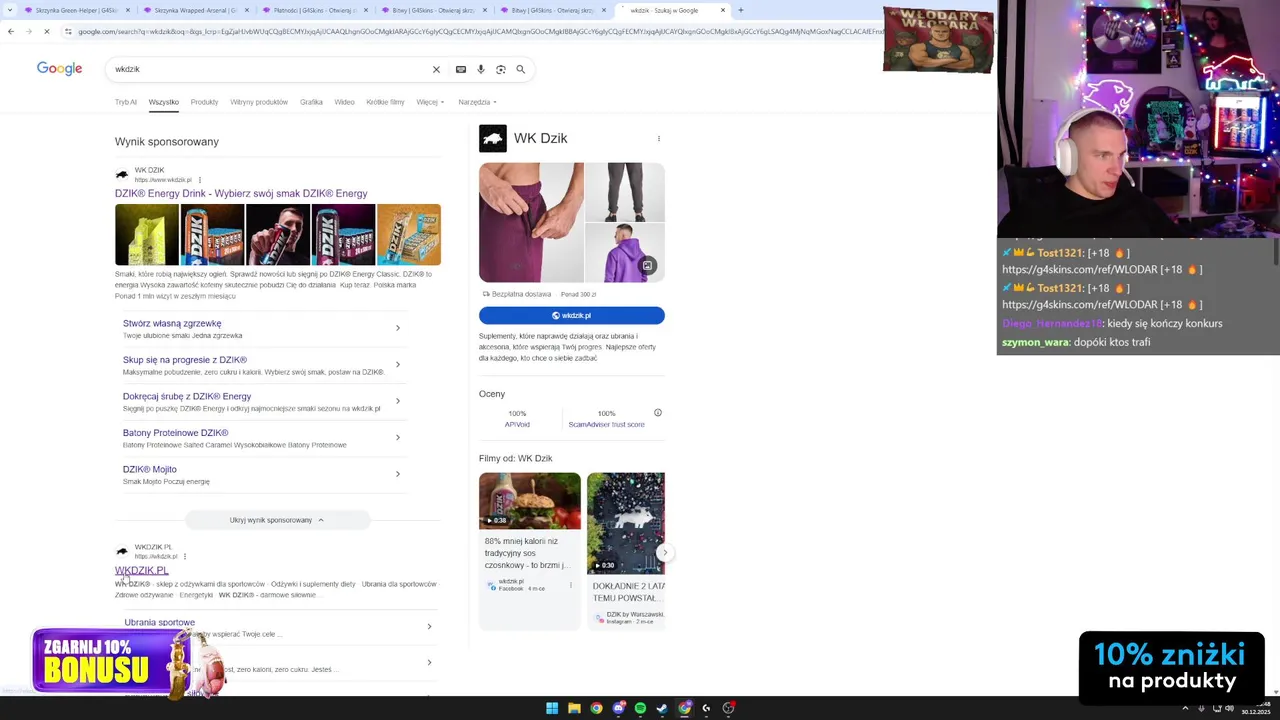
Task: Click the 10% zniżki na produkty banner
Action: tap(1171, 667)
